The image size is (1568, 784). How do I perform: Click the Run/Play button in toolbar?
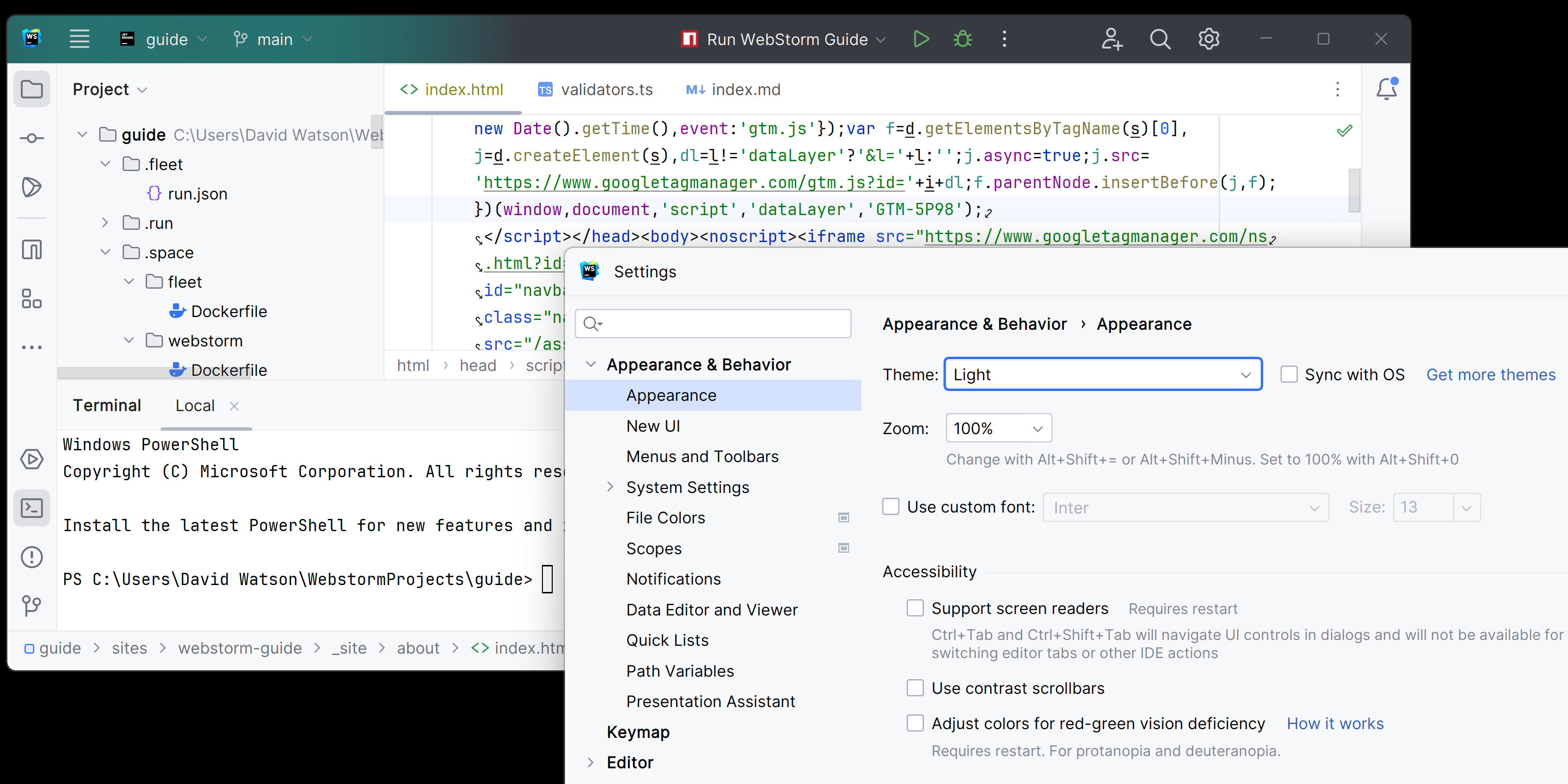tap(921, 39)
